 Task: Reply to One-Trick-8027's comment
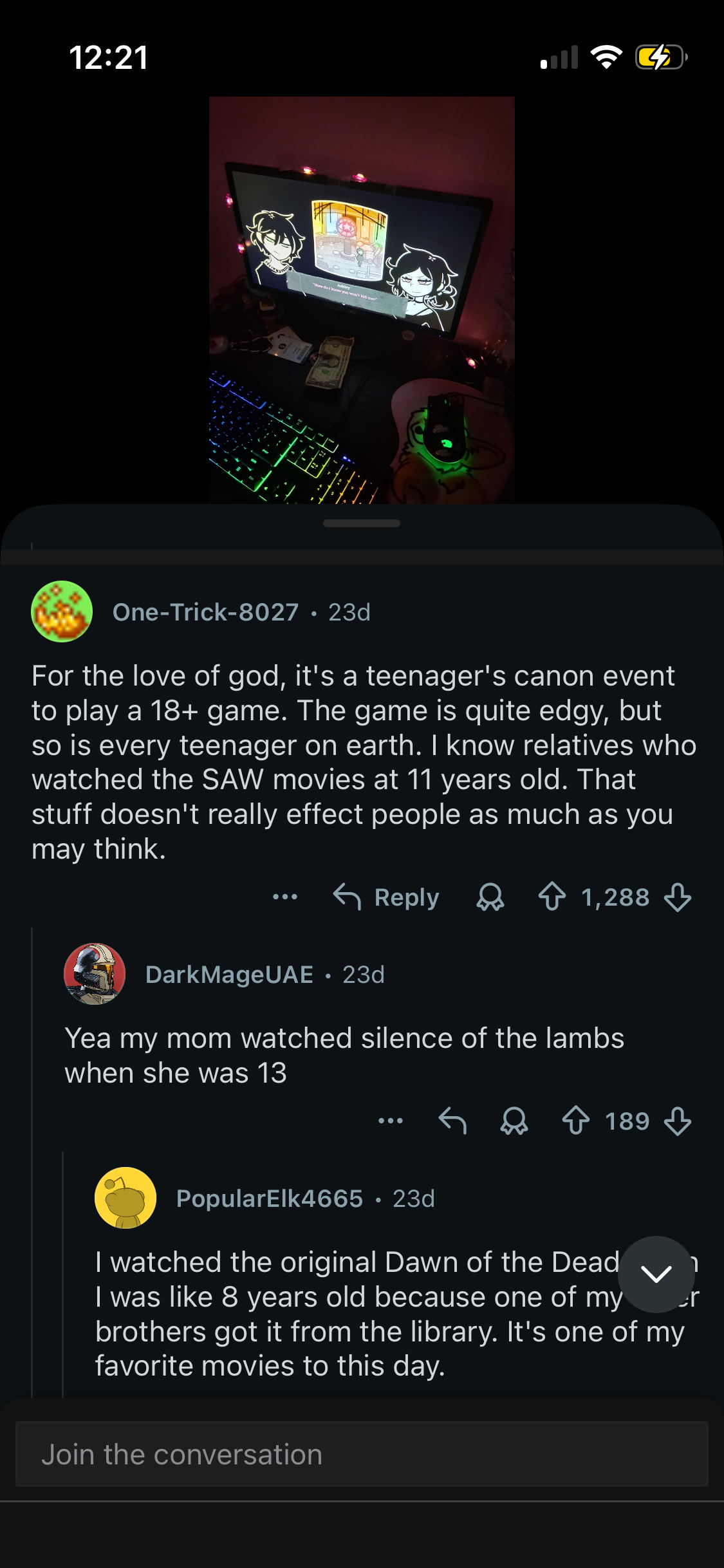pyautogui.click(x=386, y=897)
